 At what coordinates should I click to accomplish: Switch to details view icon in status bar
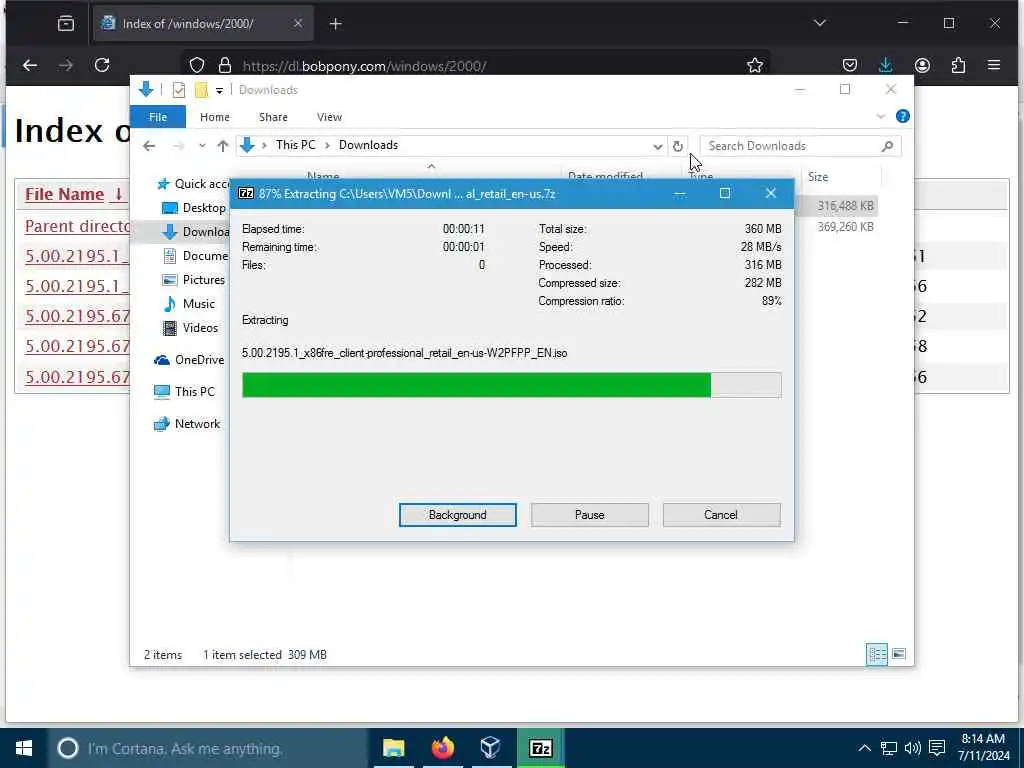[x=876, y=654]
